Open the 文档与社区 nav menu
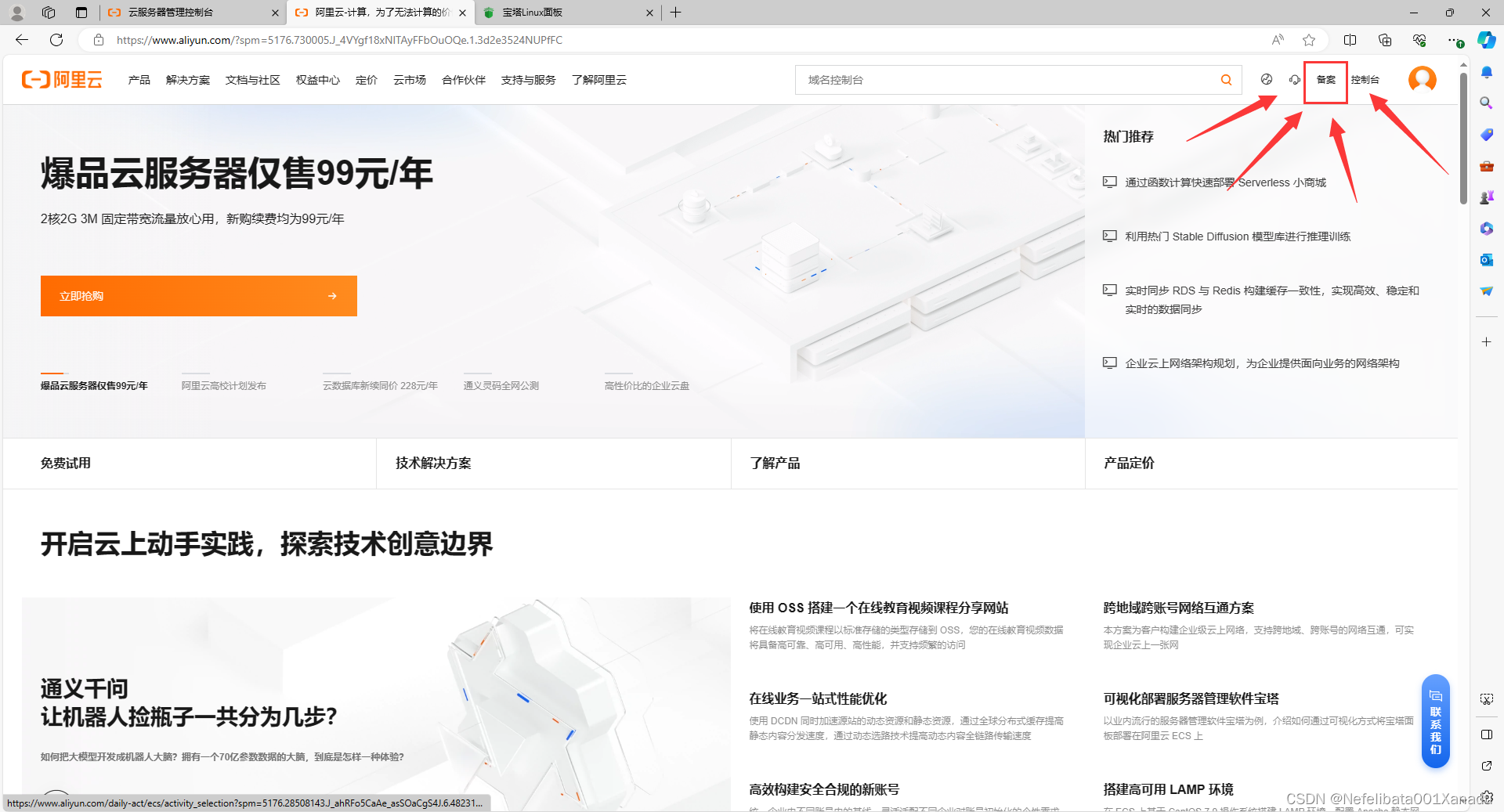Viewport: 1504px width, 812px height. point(253,80)
